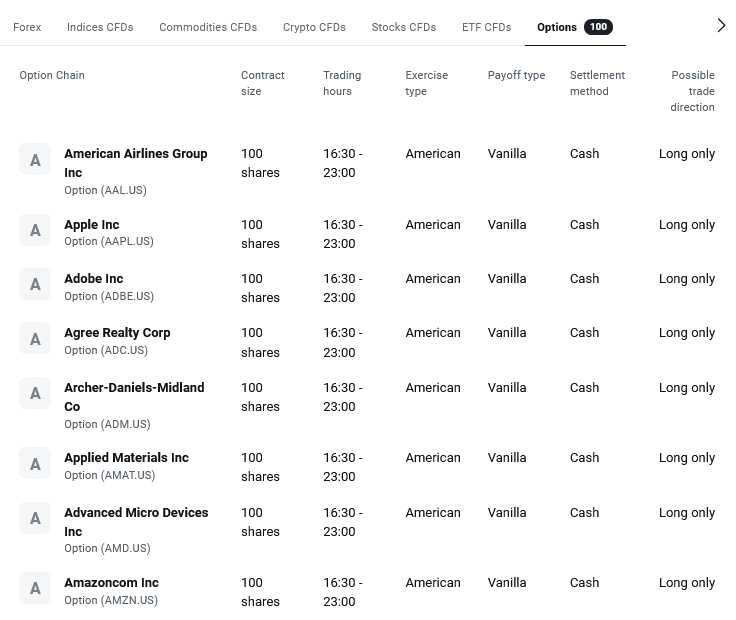Switch to the ETF CFDs tab

pyautogui.click(x=486, y=27)
